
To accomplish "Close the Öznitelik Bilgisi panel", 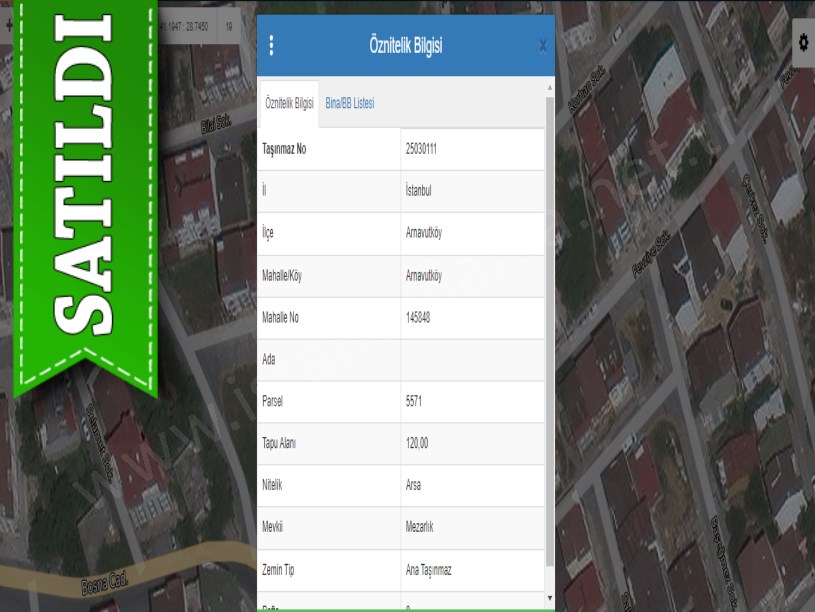I will (x=542, y=46).
